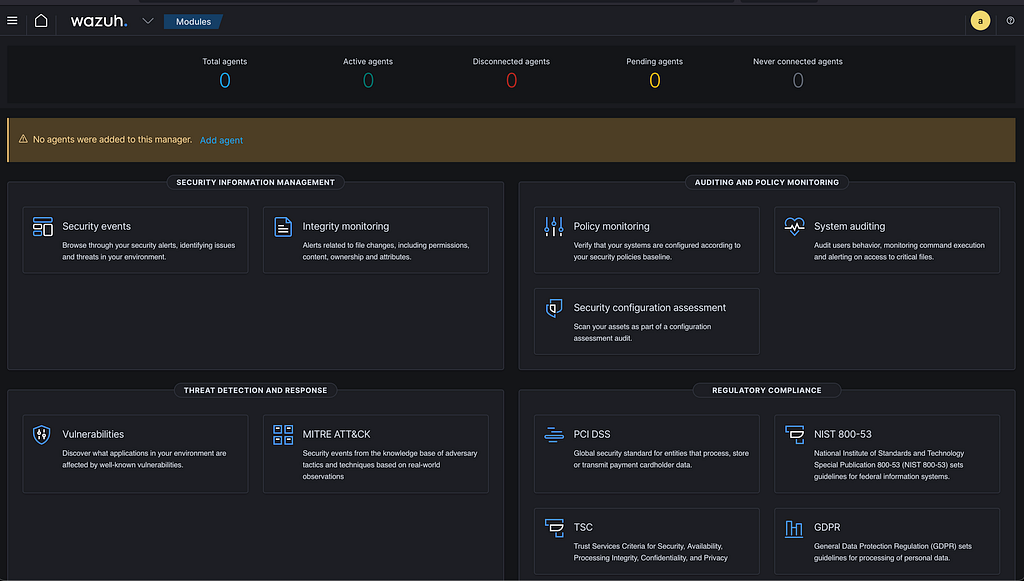Click the PCI DSS icon
1024x581 pixels.
coord(554,435)
